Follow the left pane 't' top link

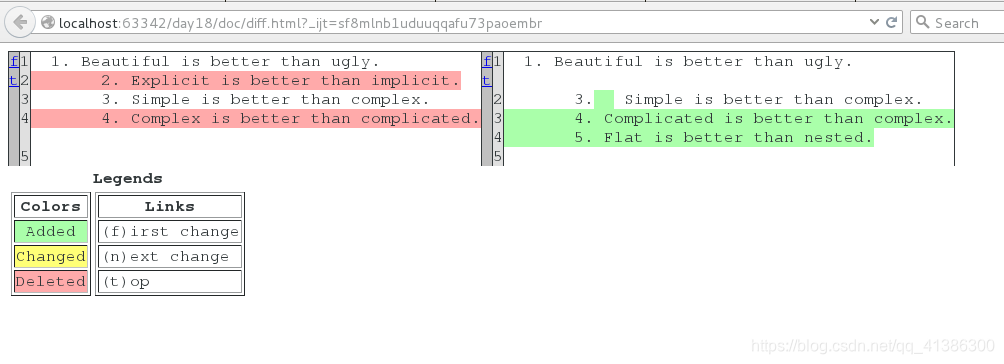[13, 80]
